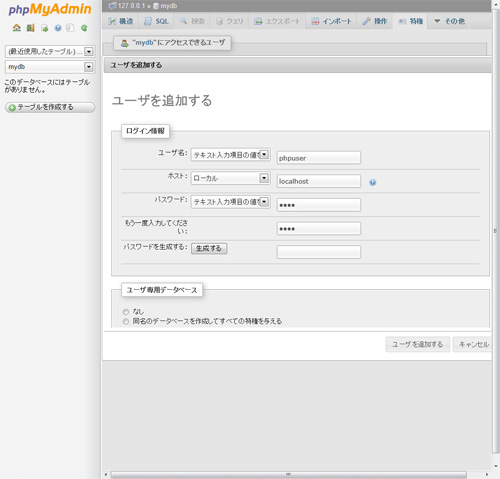Open "mydb"にアクセスできるユーザ link
This screenshot has height=479, width=500.
(172, 43)
